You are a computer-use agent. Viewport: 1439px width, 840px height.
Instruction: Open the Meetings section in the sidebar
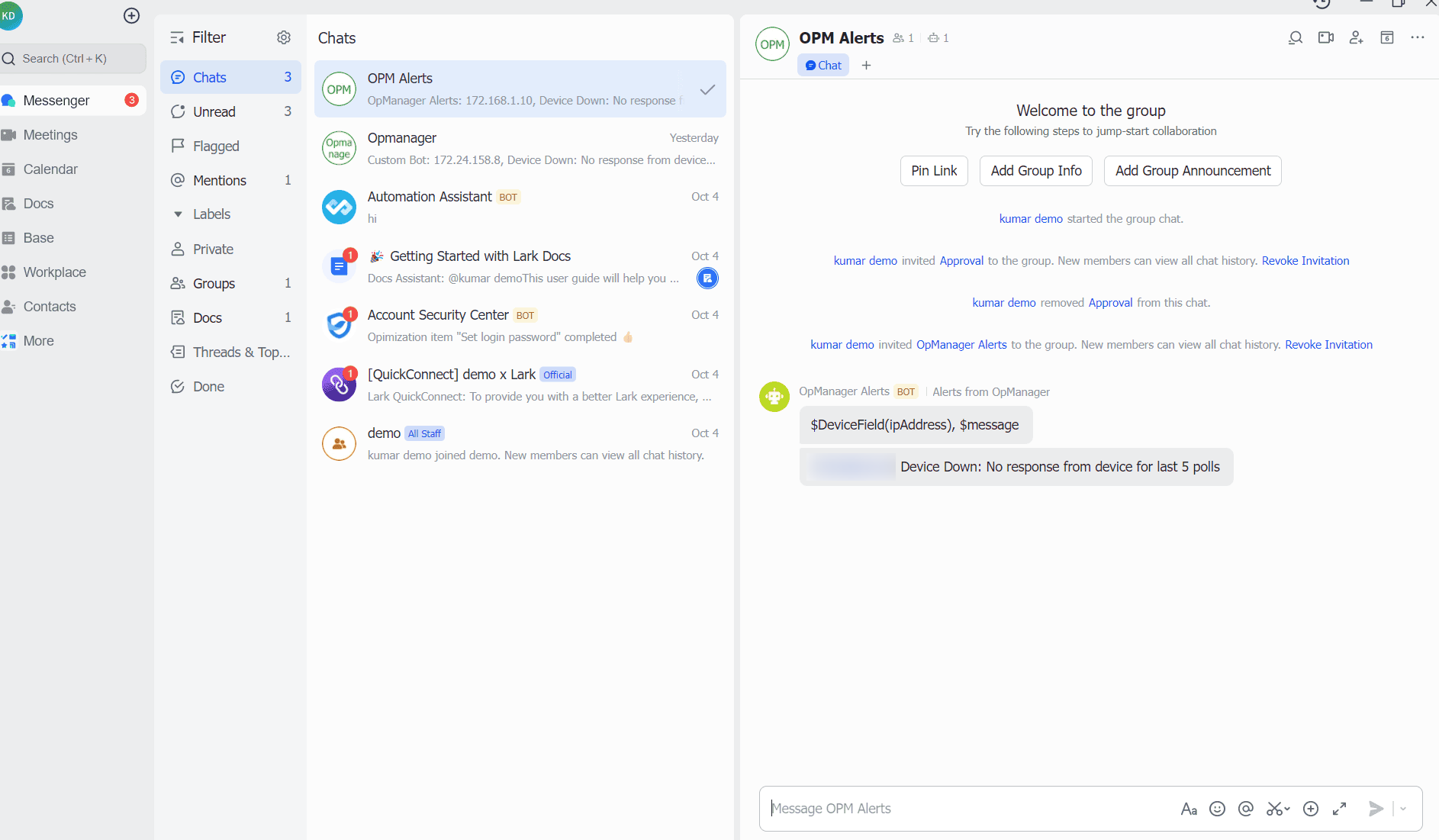click(x=49, y=134)
